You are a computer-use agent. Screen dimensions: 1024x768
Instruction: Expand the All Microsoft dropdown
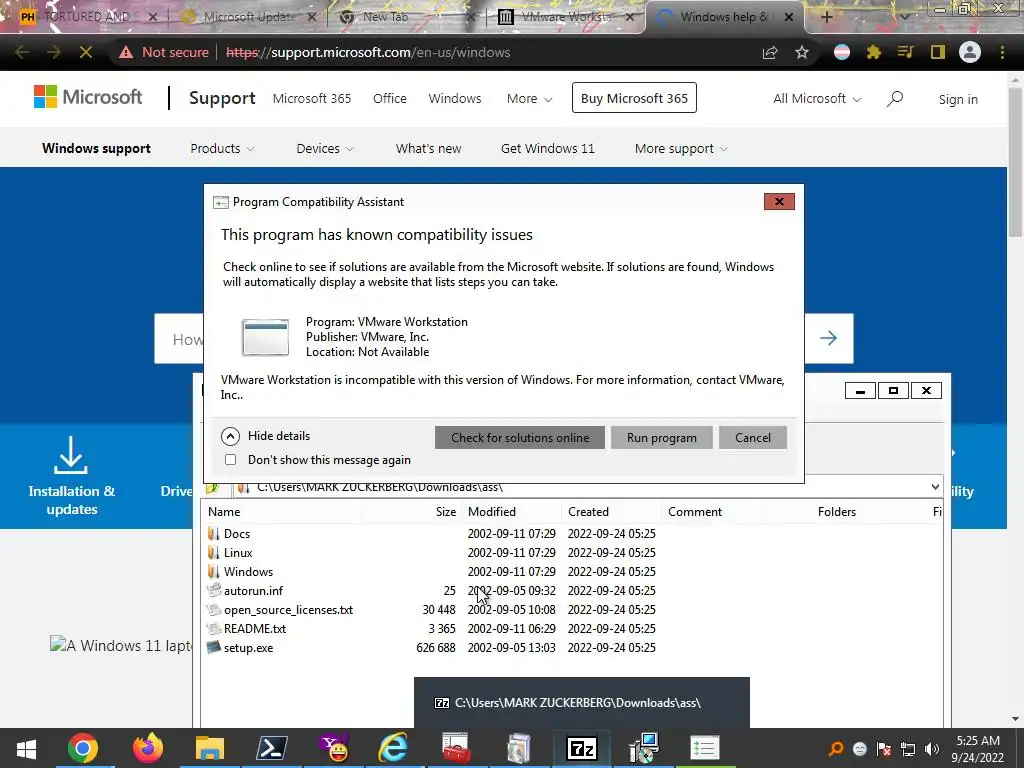pyautogui.click(x=817, y=99)
